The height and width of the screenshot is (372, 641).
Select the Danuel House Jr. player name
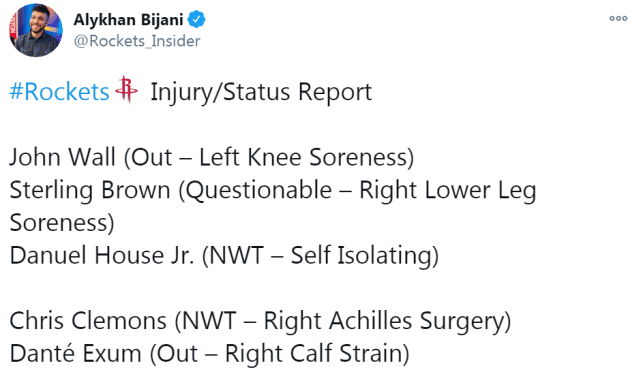pyautogui.click(x=102, y=255)
